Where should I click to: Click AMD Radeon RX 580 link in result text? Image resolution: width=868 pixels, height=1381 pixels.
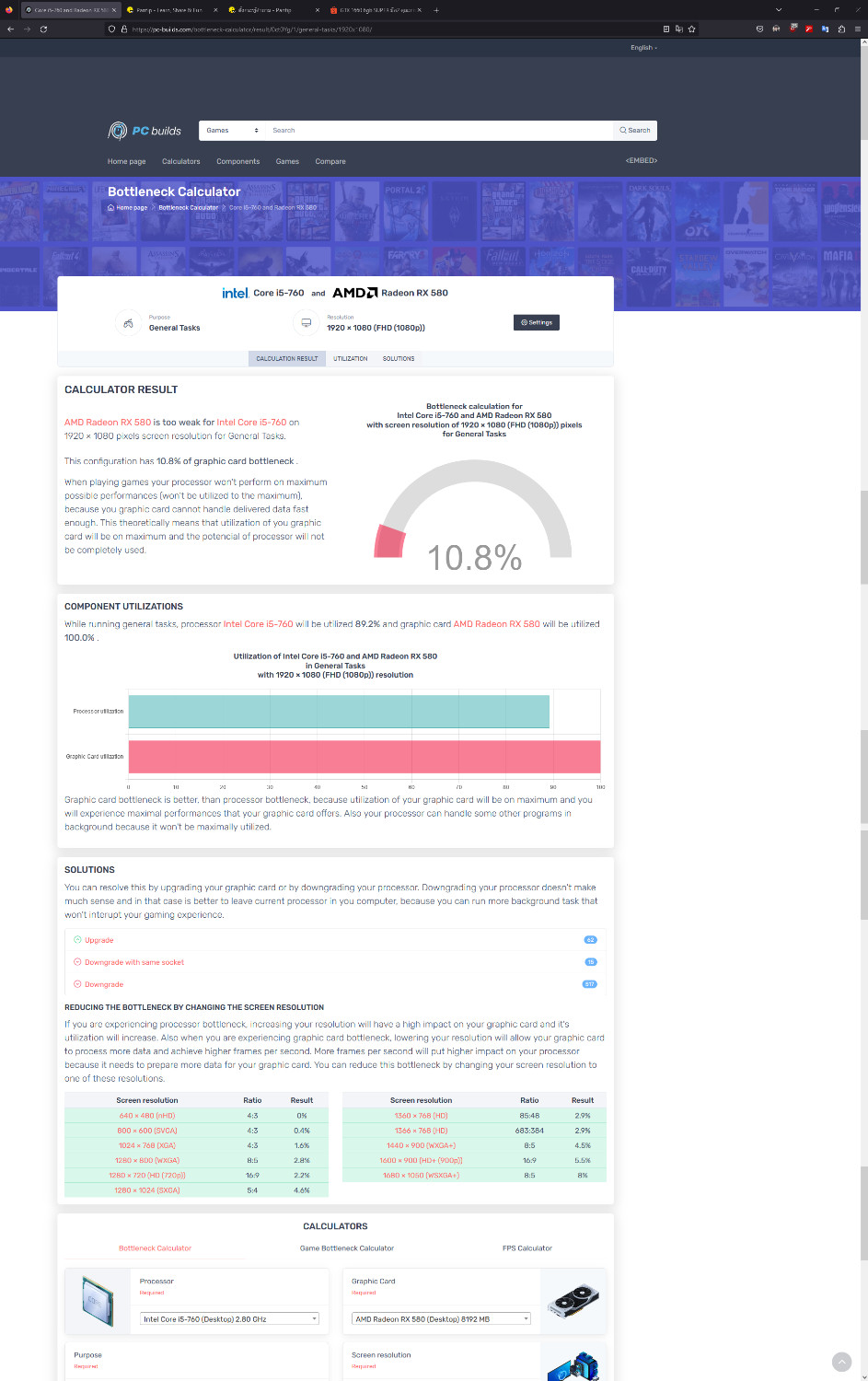pyautogui.click(x=108, y=423)
